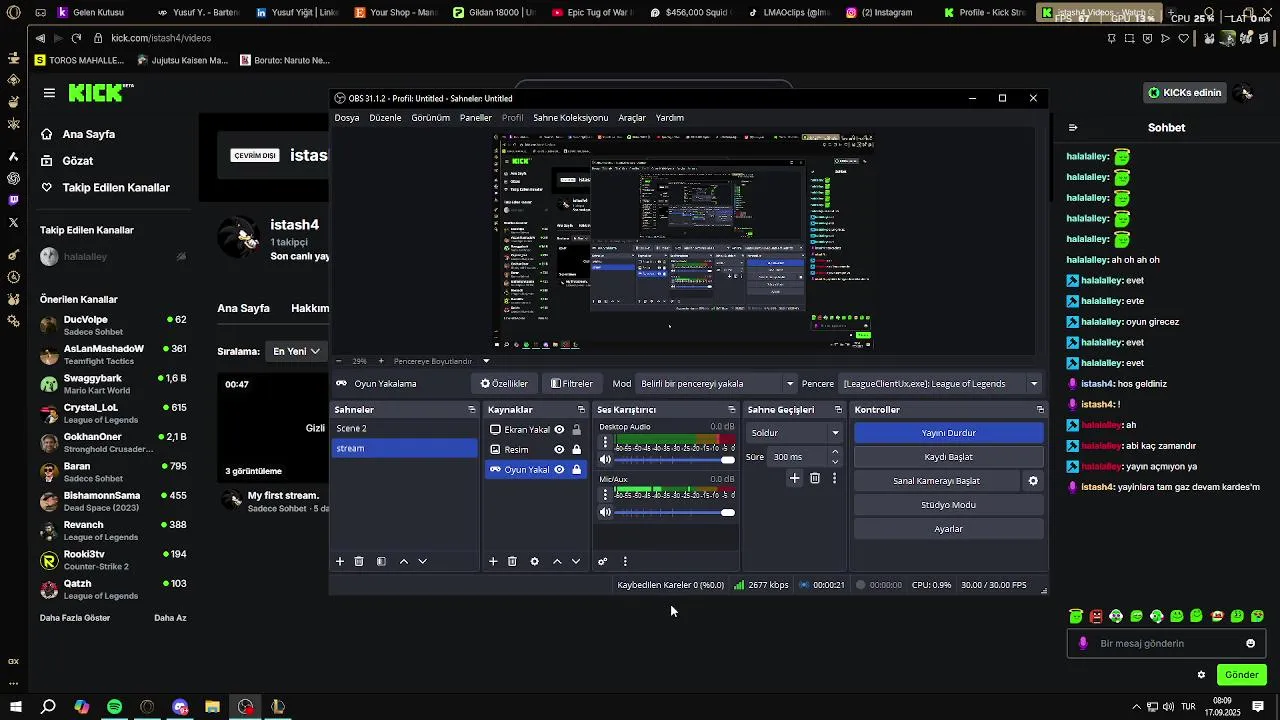
Task: Open advanced audio properties gears icon
Action: click(603, 562)
